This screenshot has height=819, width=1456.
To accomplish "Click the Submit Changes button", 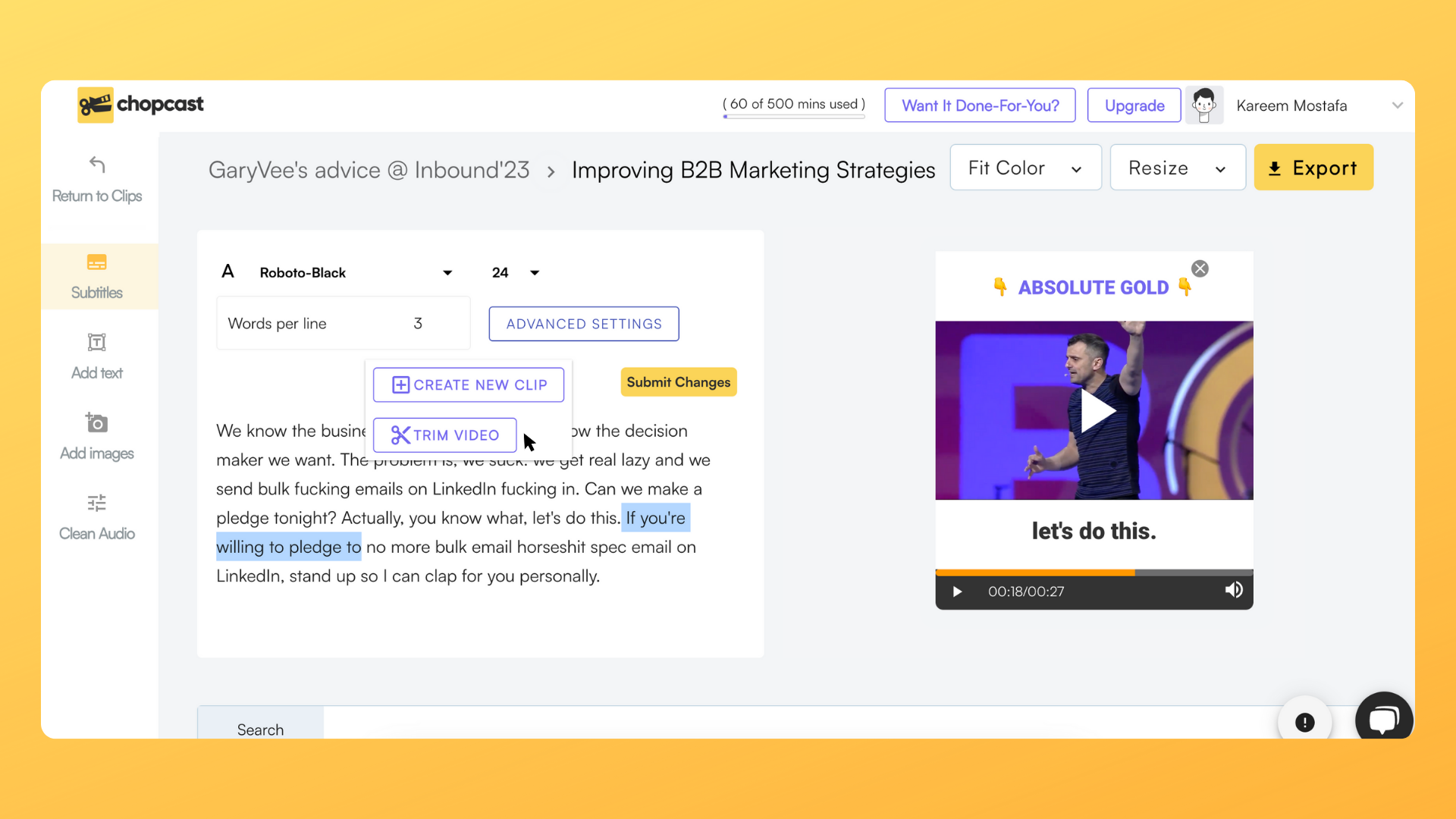I will 678,382.
